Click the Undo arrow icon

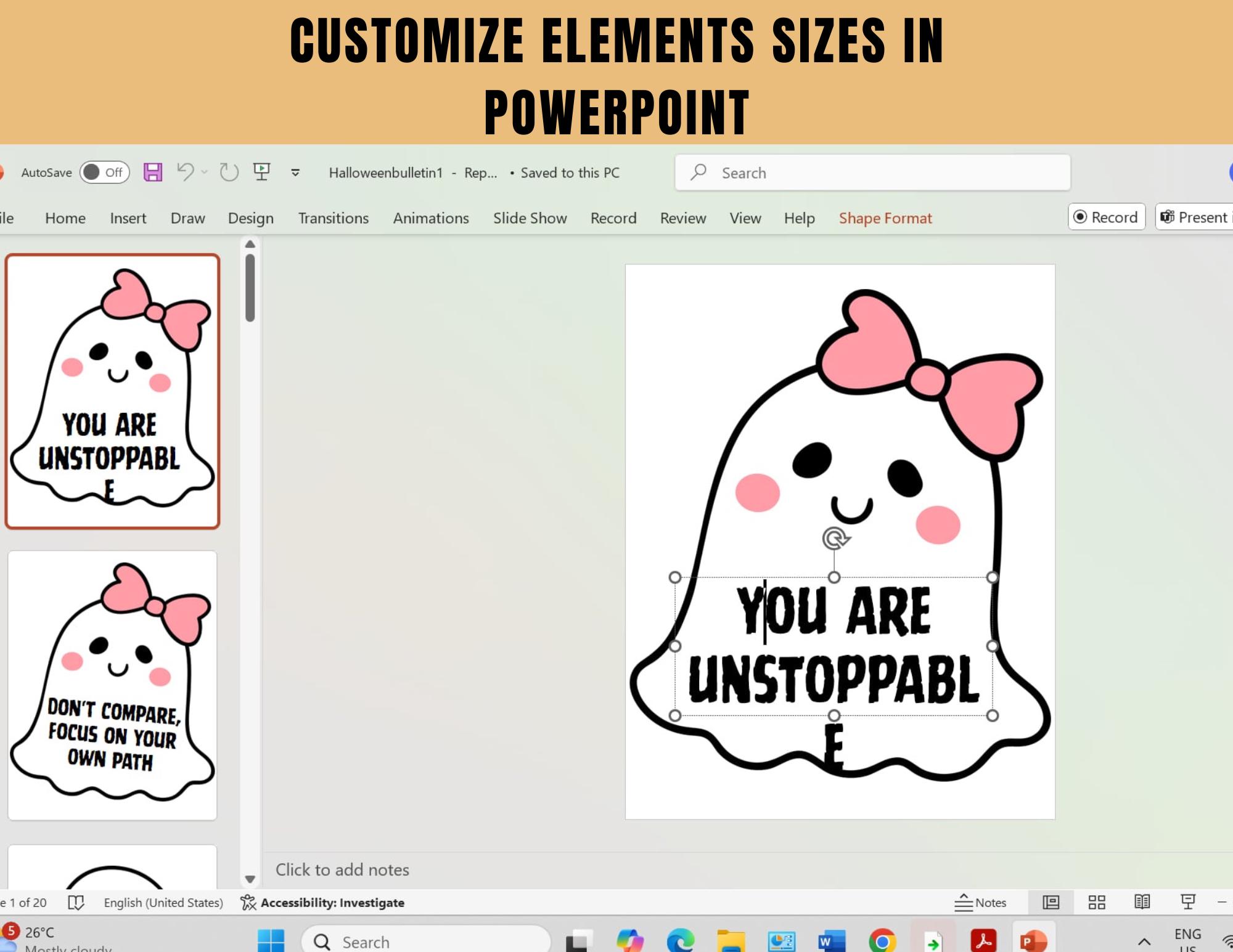tap(186, 172)
